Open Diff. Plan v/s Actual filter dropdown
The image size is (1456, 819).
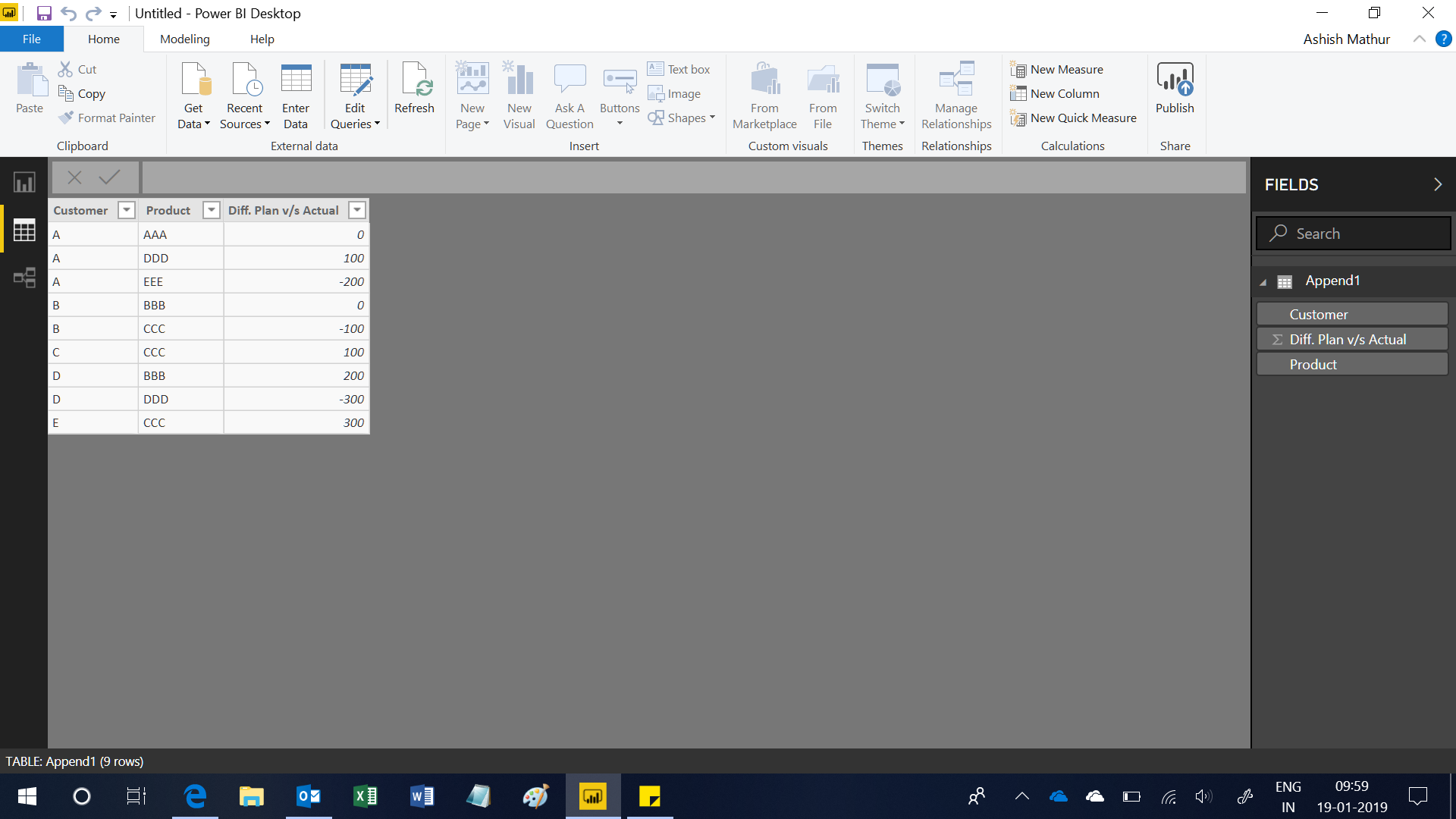(357, 210)
